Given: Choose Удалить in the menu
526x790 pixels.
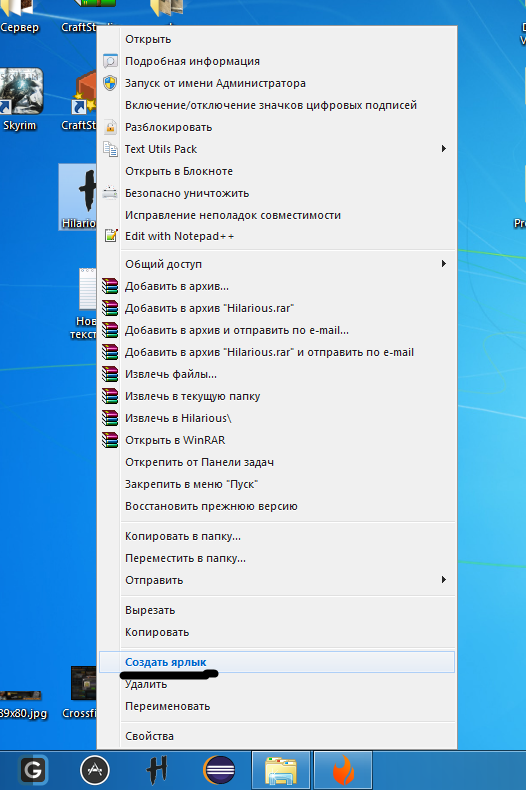Looking at the screenshot, I should pyautogui.click(x=277, y=684).
